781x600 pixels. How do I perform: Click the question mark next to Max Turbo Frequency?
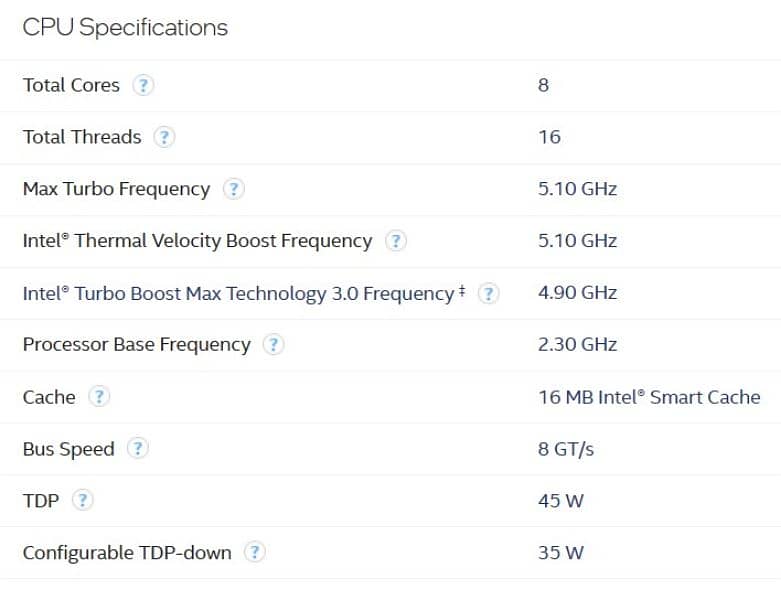[x=234, y=189]
